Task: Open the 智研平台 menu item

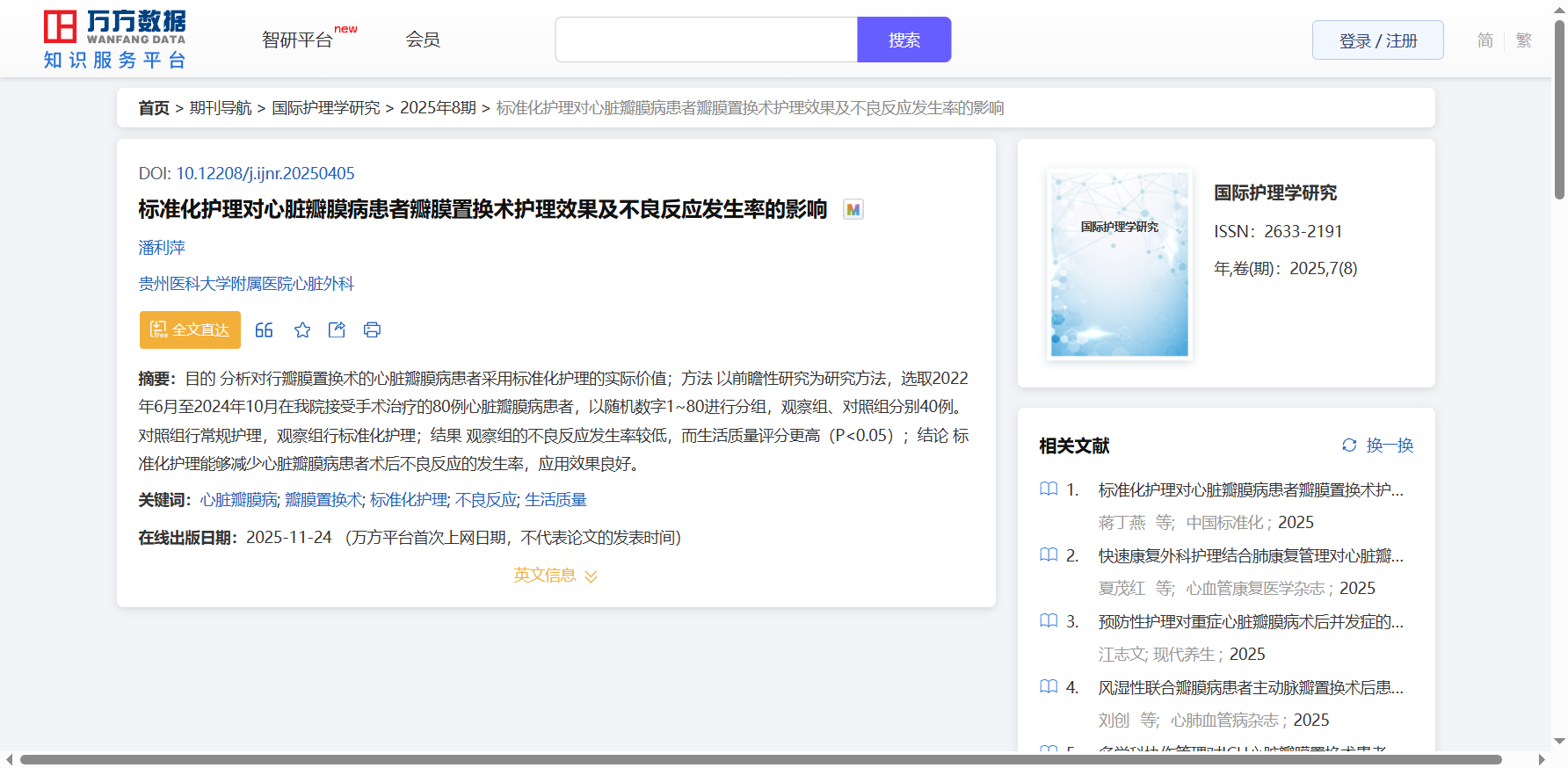Action: click(x=298, y=40)
